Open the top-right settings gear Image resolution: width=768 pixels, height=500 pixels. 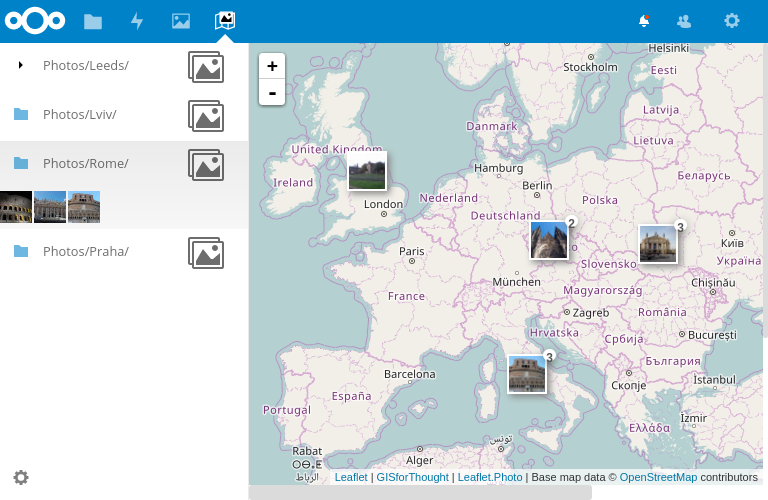(x=732, y=21)
